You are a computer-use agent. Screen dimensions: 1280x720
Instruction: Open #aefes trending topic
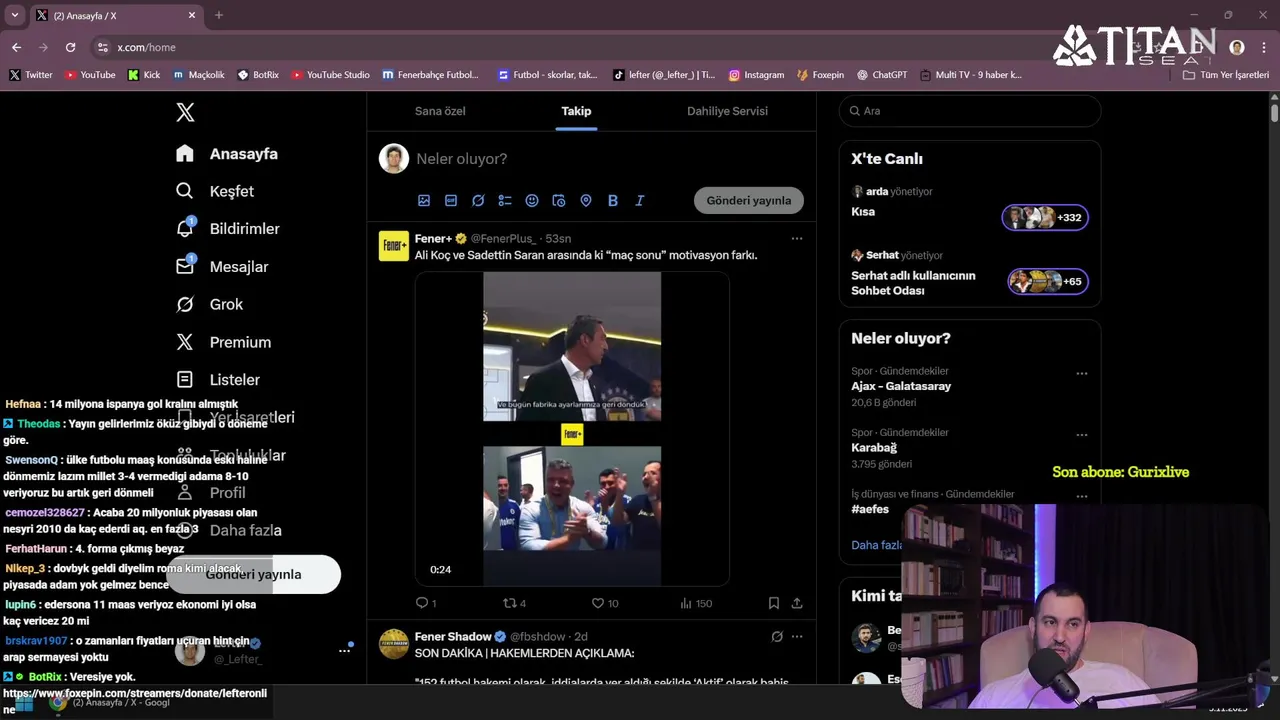point(870,509)
